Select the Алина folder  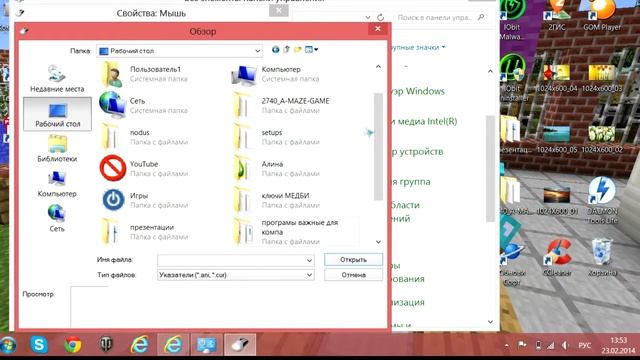coord(276,169)
